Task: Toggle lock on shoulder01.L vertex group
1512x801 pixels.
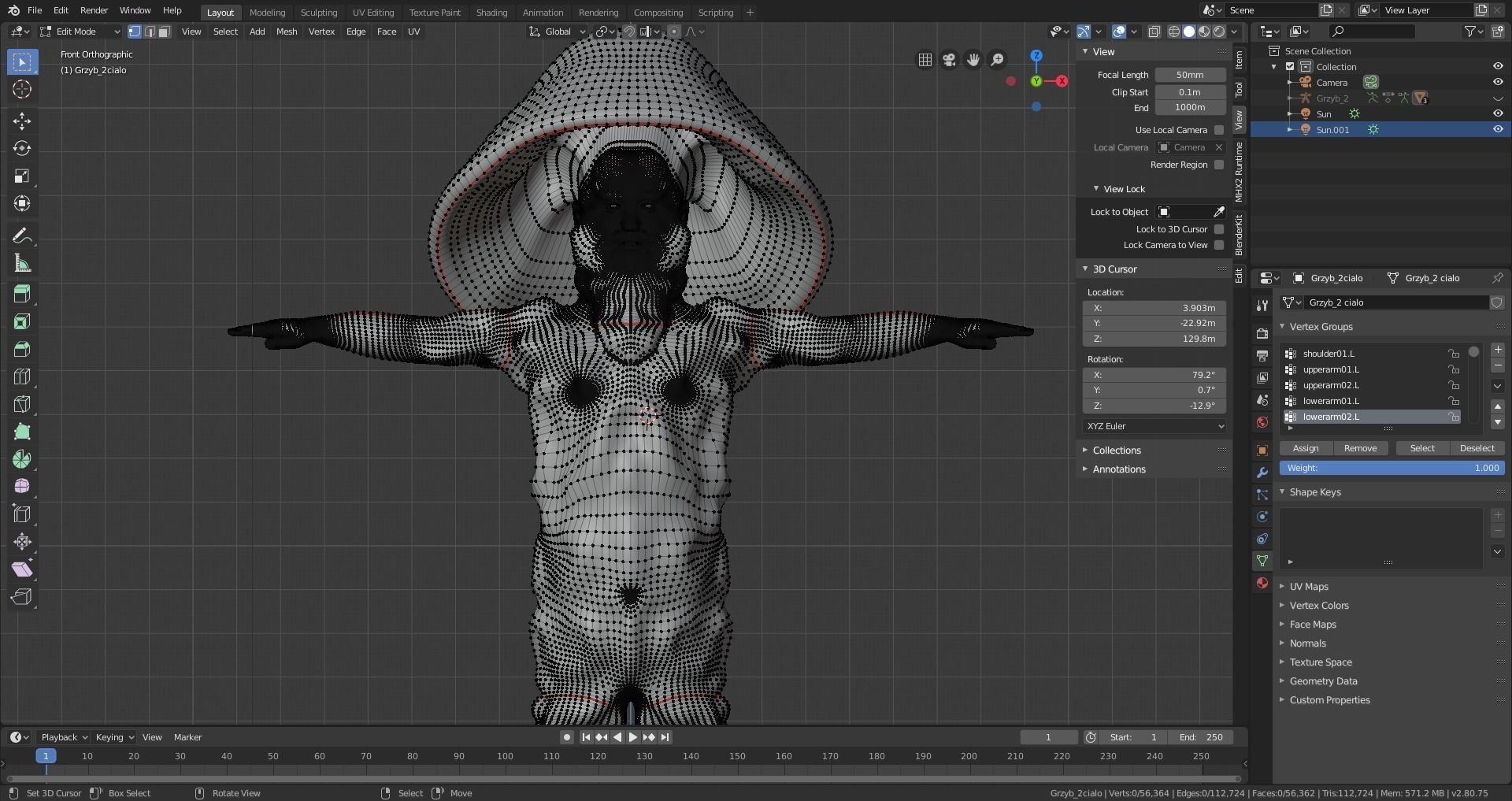Action: [1453, 354]
